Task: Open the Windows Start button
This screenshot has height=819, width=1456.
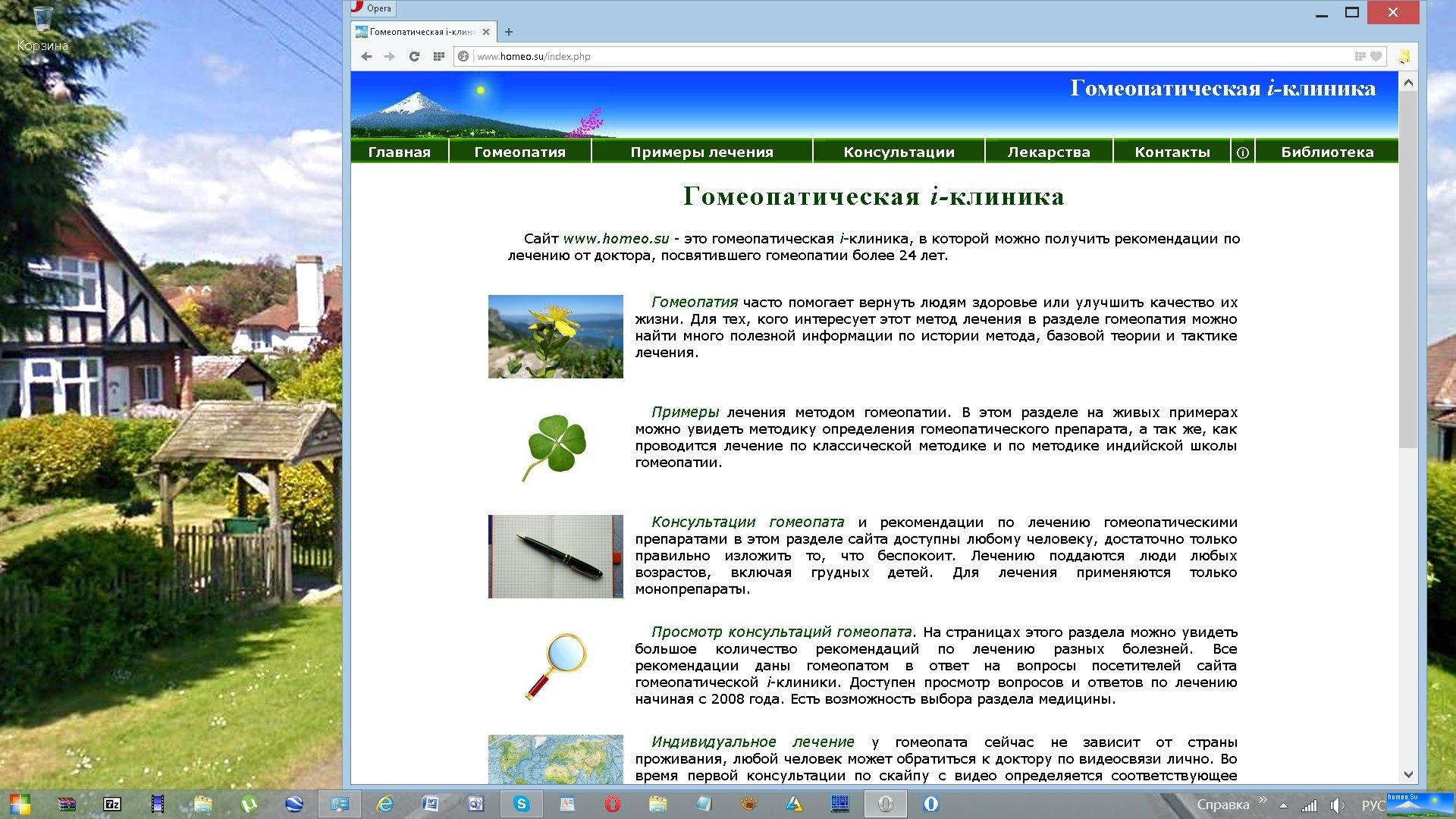Action: pyautogui.click(x=20, y=804)
